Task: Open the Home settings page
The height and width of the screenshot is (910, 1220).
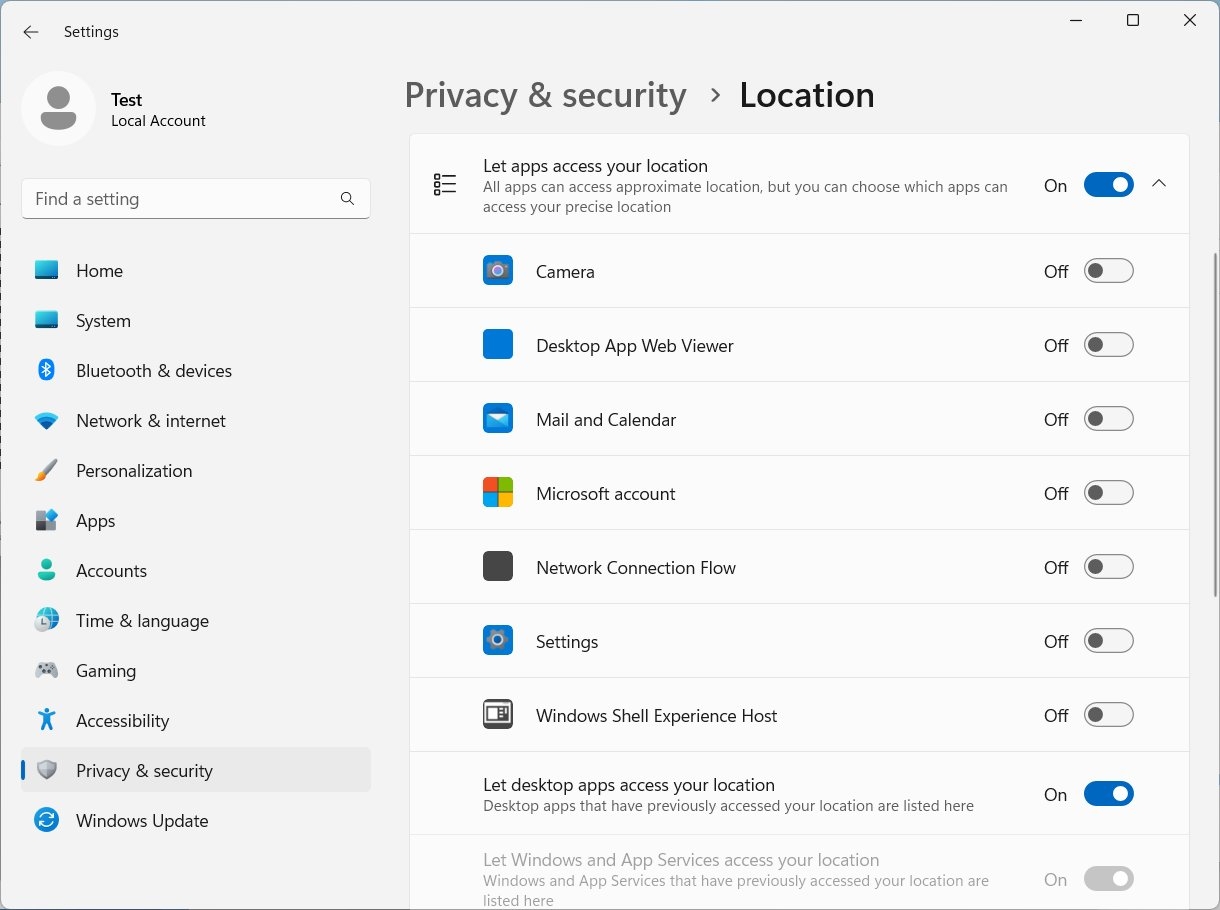Action: coord(196,271)
